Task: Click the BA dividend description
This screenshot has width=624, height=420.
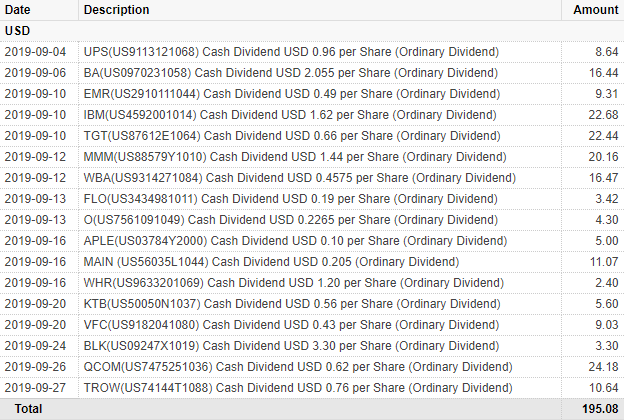Action: tap(291, 73)
